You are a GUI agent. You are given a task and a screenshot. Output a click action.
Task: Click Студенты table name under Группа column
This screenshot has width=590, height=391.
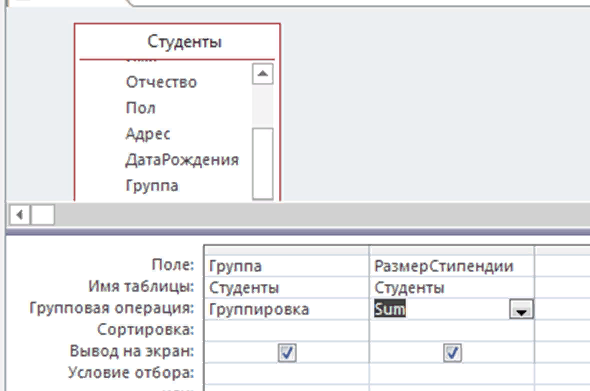287,288
